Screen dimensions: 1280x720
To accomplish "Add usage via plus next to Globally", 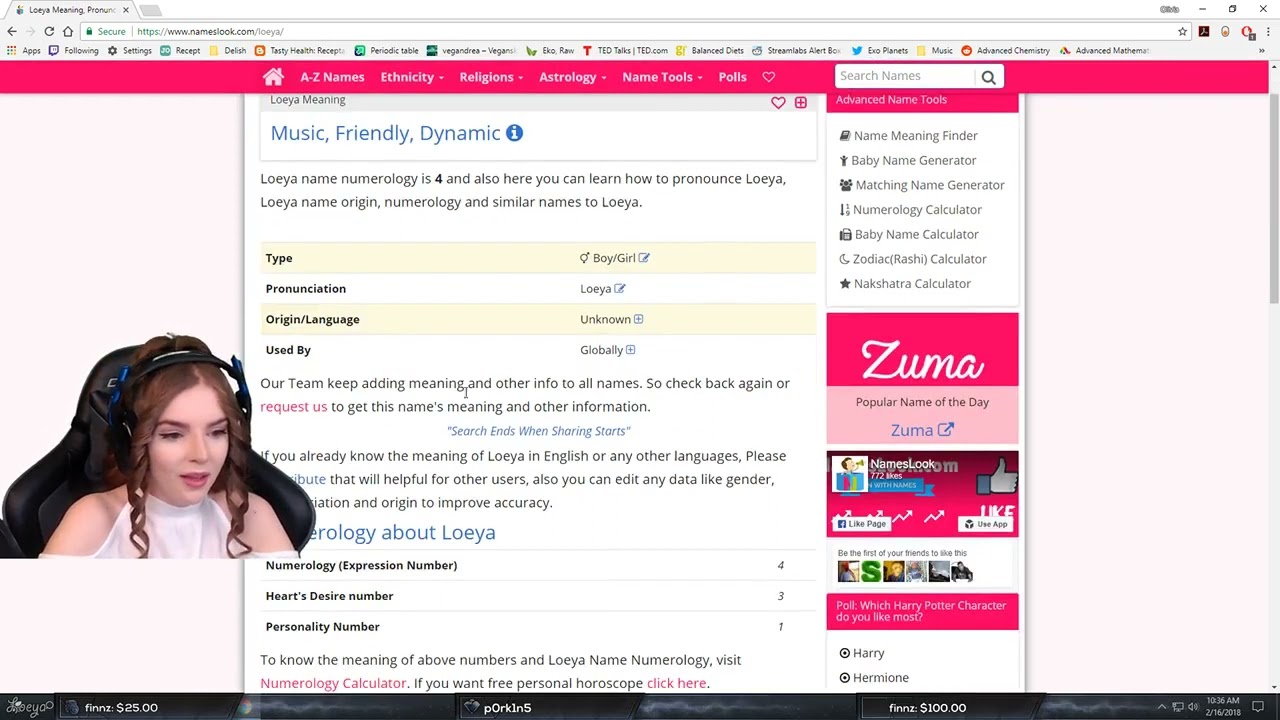I will pyautogui.click(x=630, y=350).
